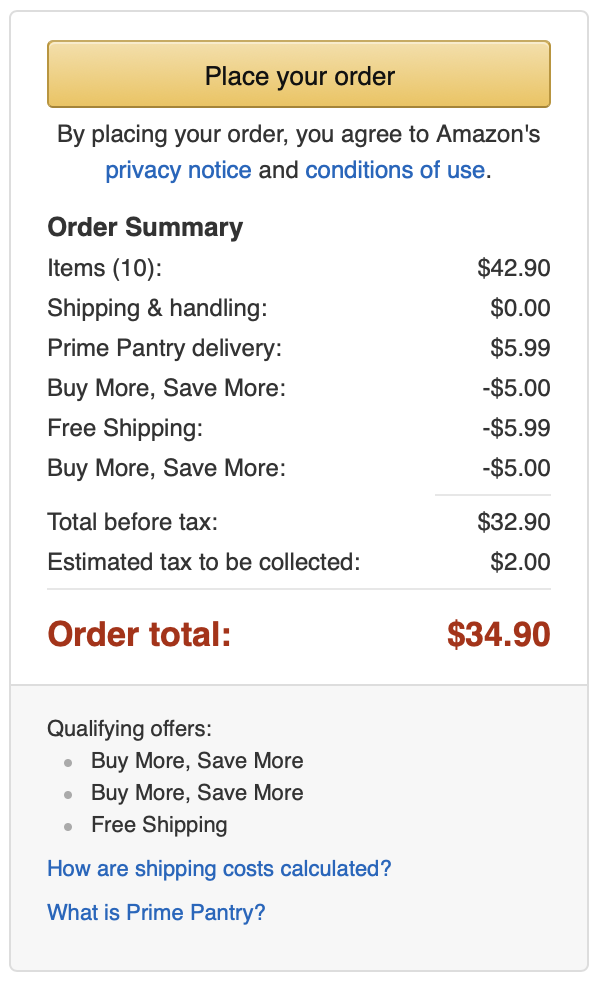Click the $5.99 Prime Pantry delivery amount
The image size is (604, 986).
pos(520,348)
